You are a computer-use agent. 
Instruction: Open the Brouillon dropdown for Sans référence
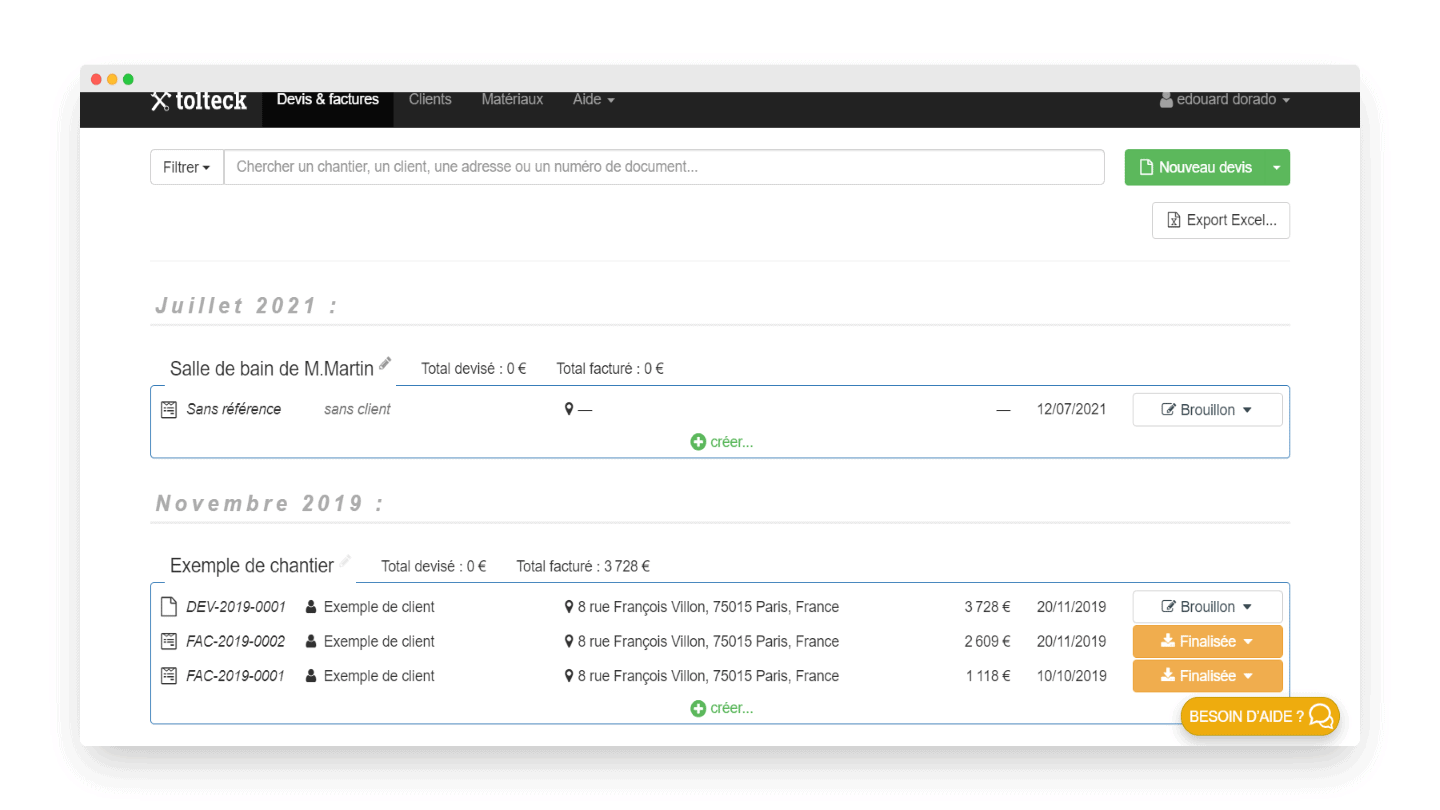(1207, 410)
